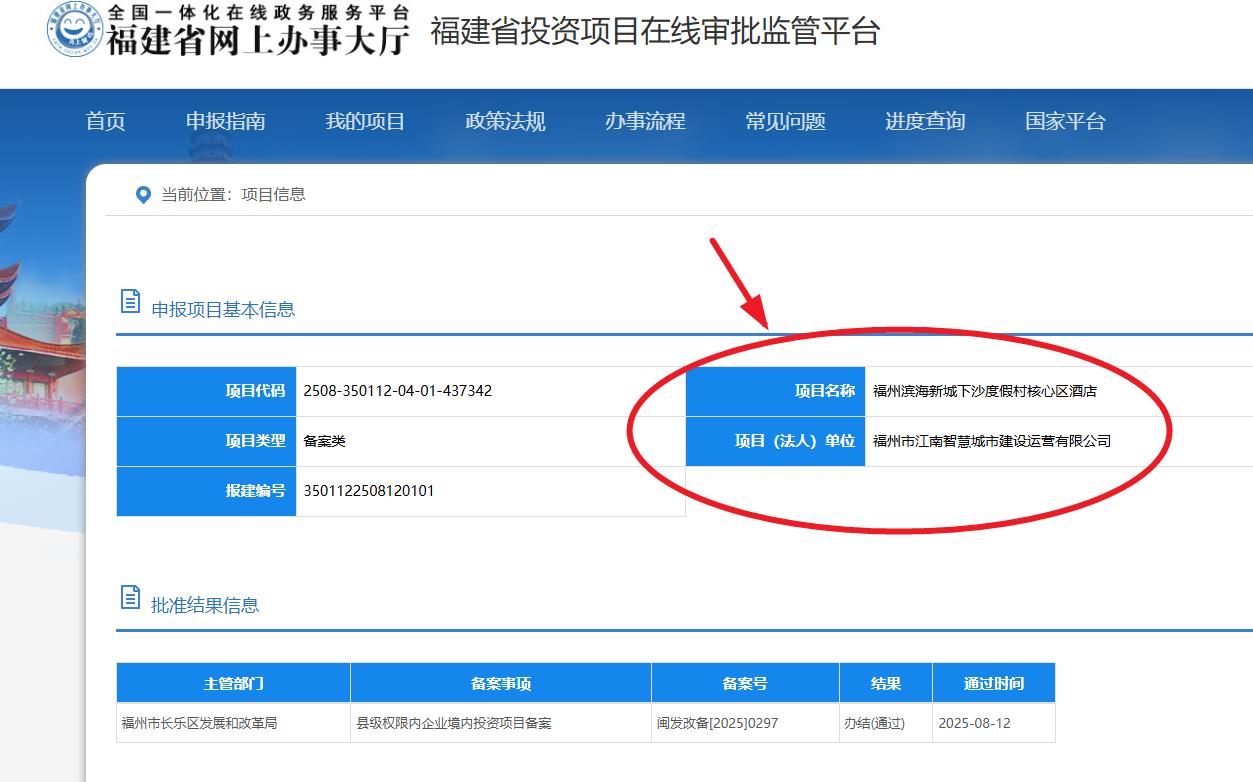Viewport: 1253px width, 782px height.
Task: Go to 我的项目 in the navigation bar
Action: [x=365, y=122]
